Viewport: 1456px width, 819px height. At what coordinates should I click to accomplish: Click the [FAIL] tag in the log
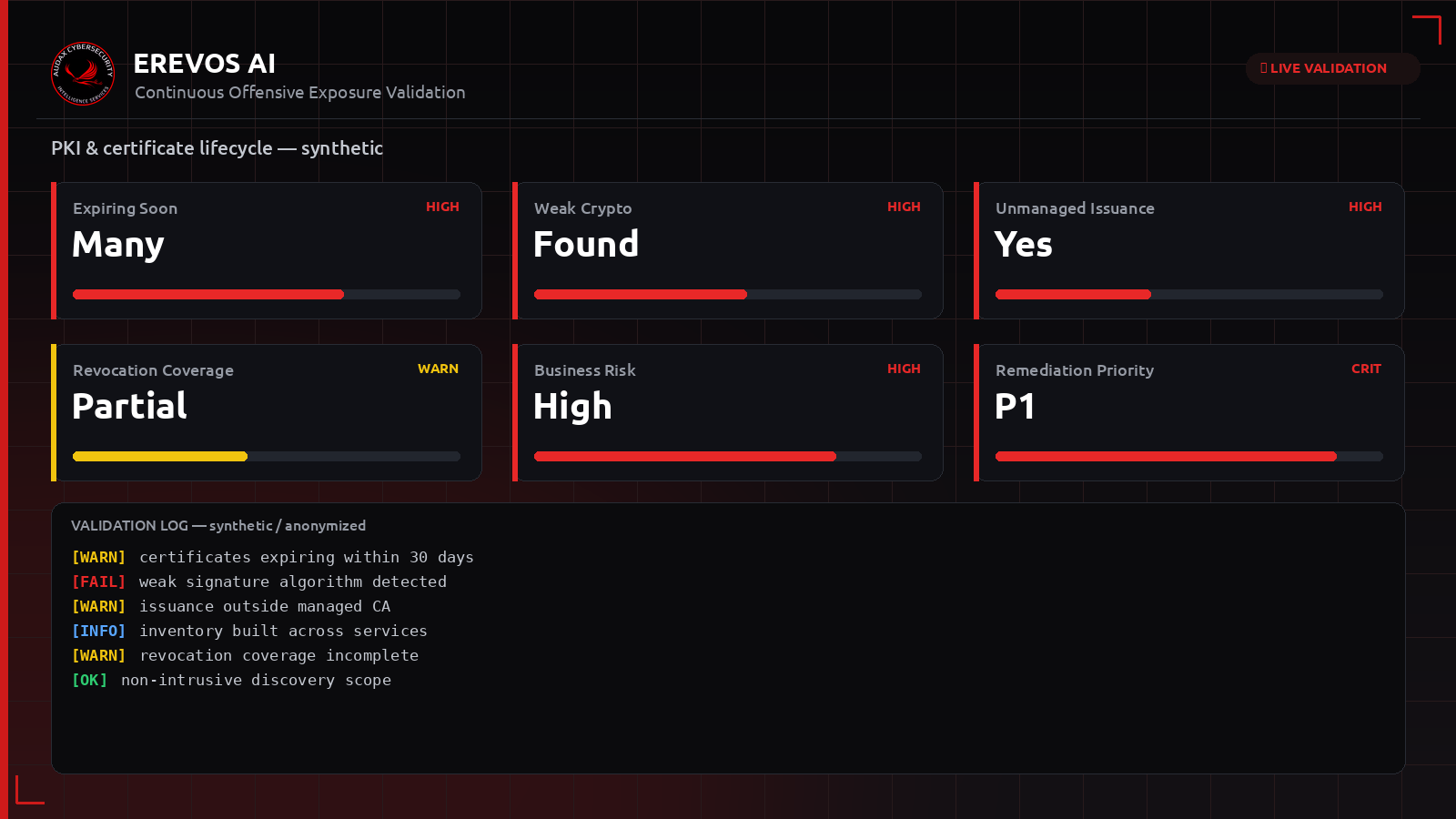tap(98, 581)
